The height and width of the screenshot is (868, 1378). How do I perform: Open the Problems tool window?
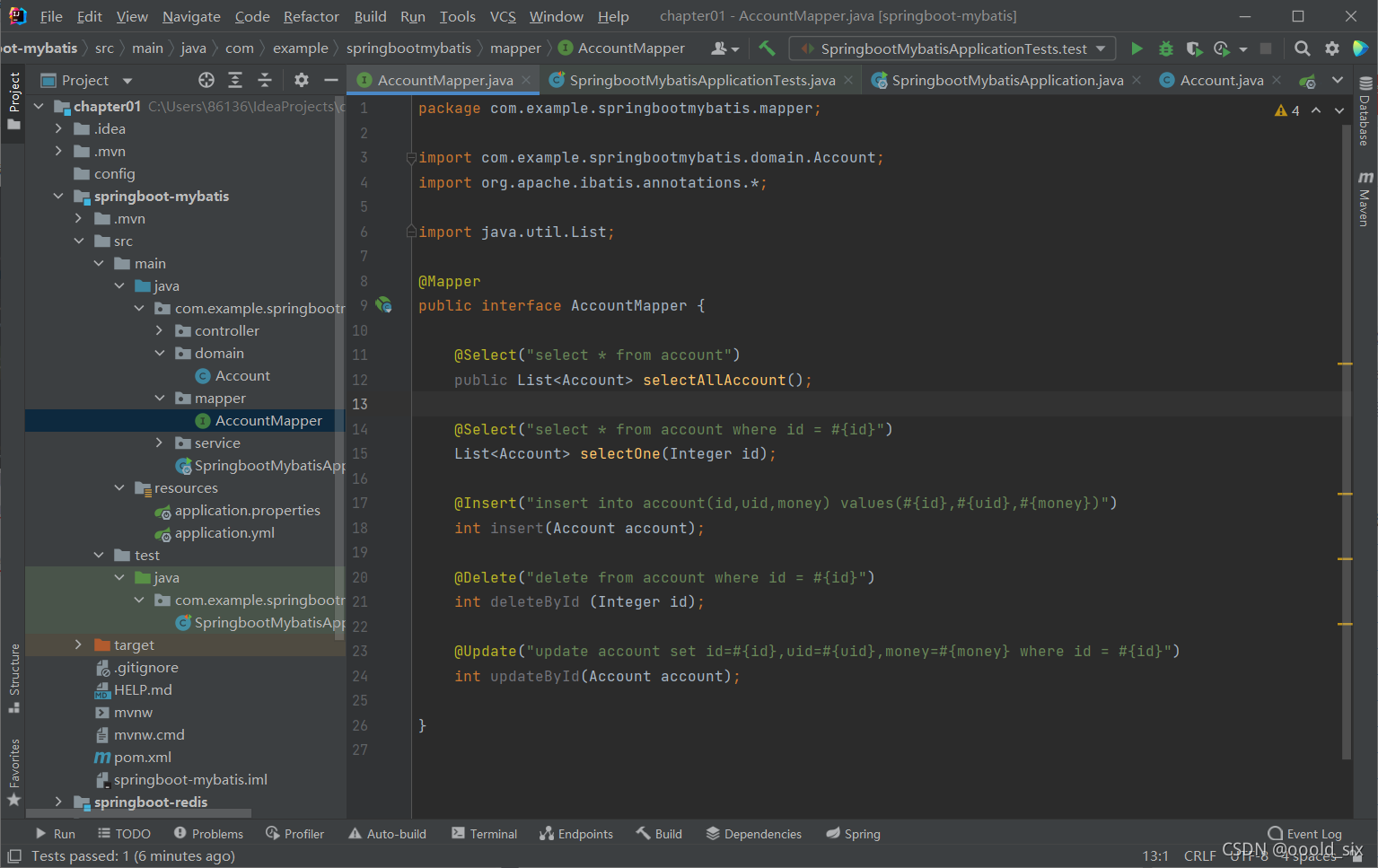pos(208,834)
